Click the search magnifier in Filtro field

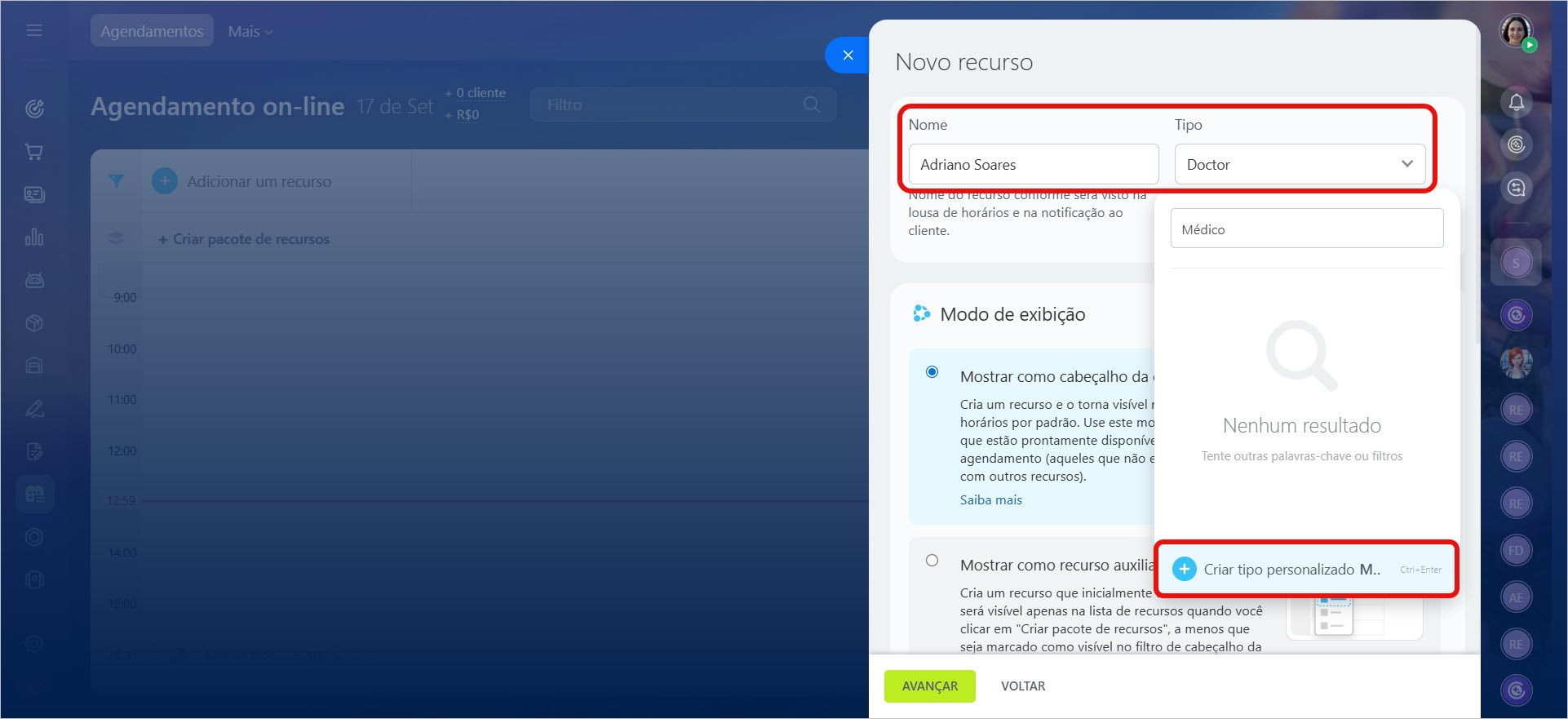[811, 104]
